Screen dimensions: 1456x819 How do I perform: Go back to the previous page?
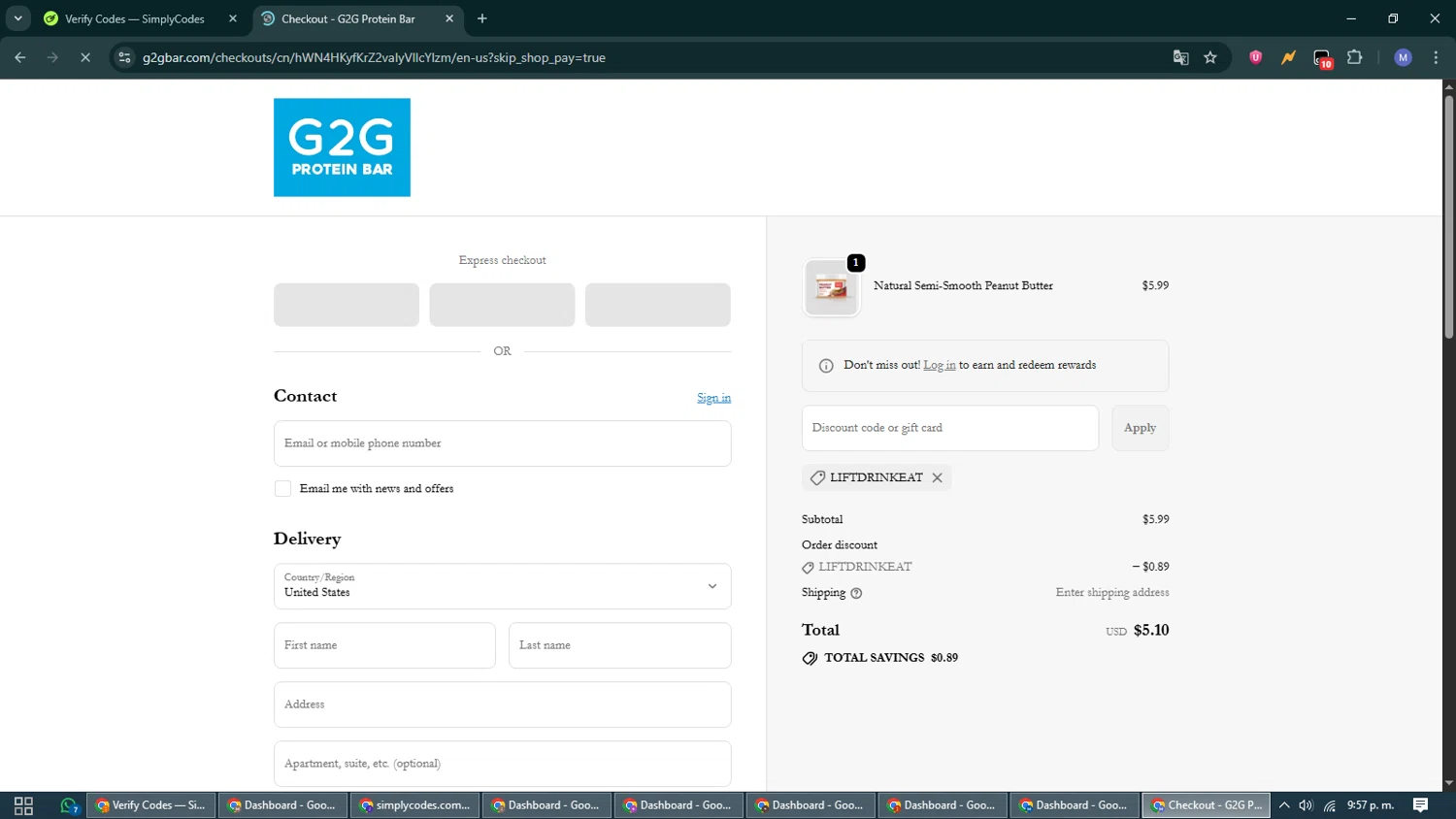coord(20,57)
